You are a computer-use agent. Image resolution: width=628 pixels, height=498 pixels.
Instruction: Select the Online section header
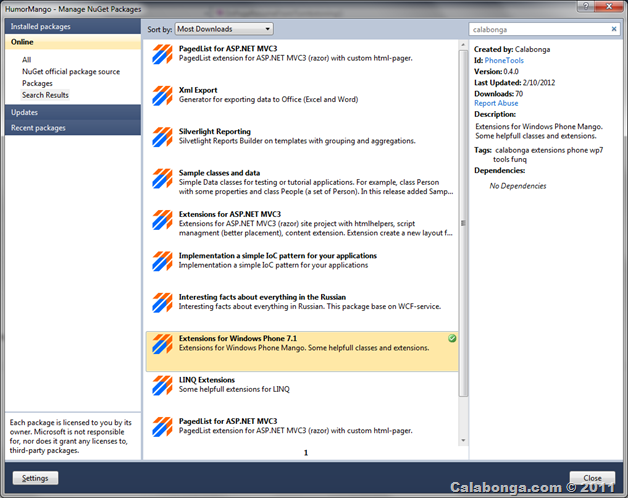pyautogui.click(x=73, y=42)
